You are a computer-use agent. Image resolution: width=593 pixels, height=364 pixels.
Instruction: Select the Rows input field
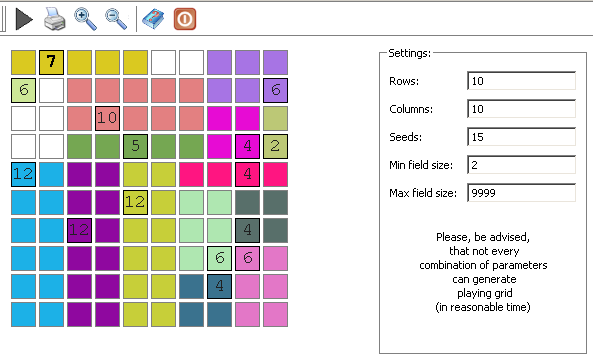522,81
